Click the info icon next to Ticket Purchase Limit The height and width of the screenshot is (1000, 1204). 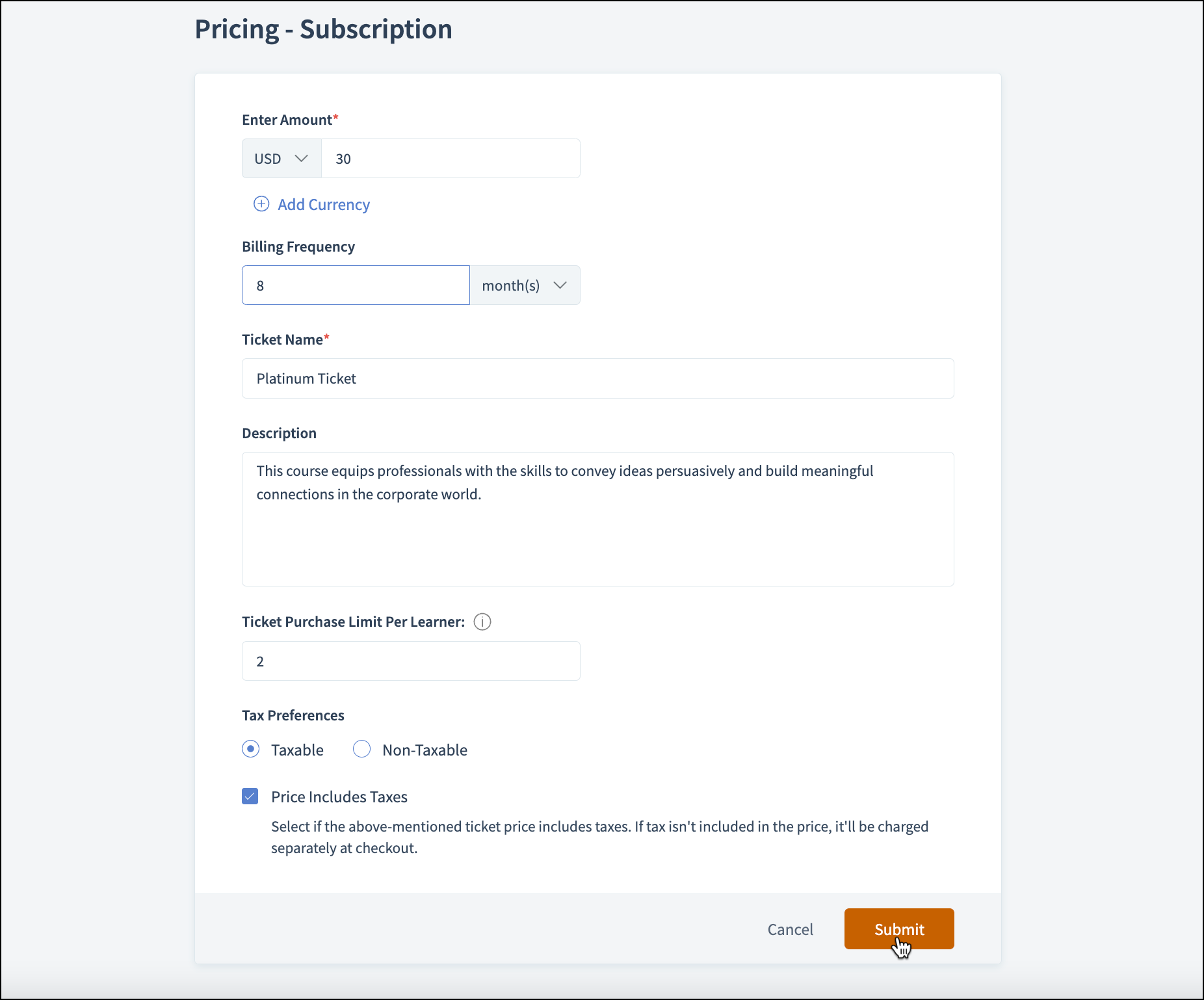(482, 622)
